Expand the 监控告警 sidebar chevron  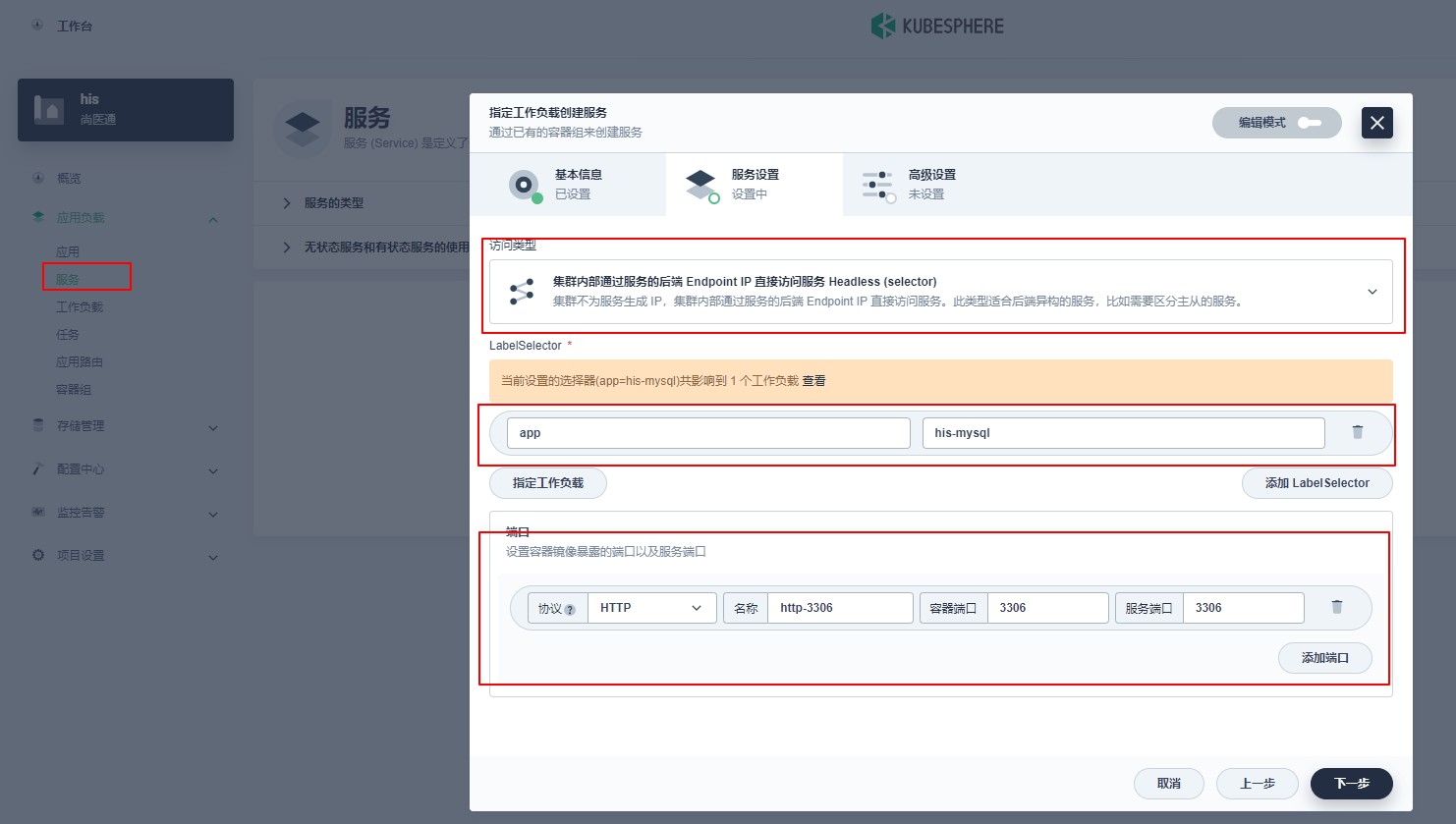coord(213,514)
